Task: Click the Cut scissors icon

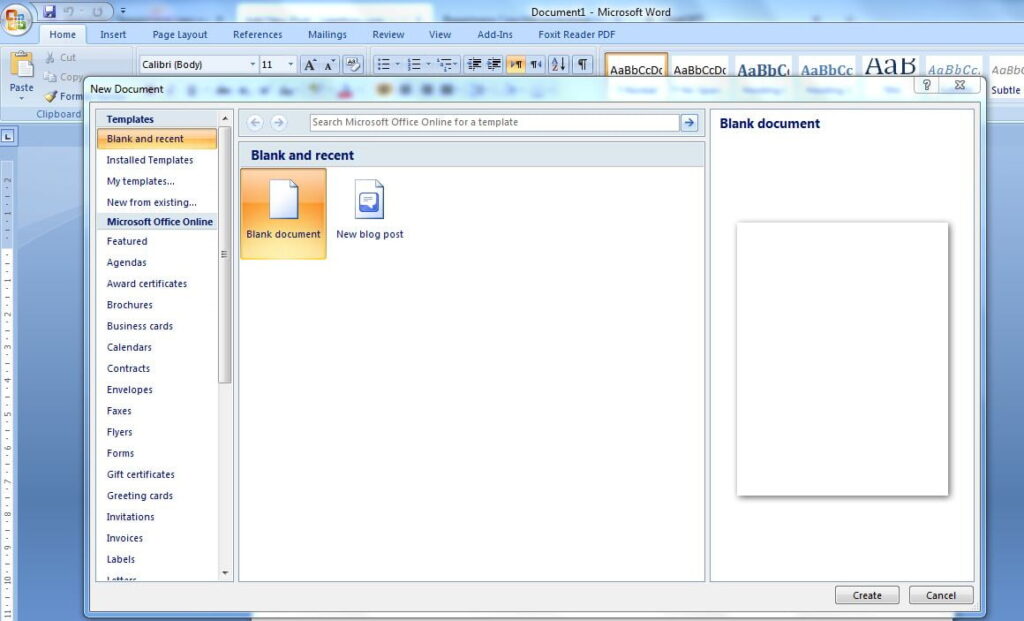Action: click(50, 57)
